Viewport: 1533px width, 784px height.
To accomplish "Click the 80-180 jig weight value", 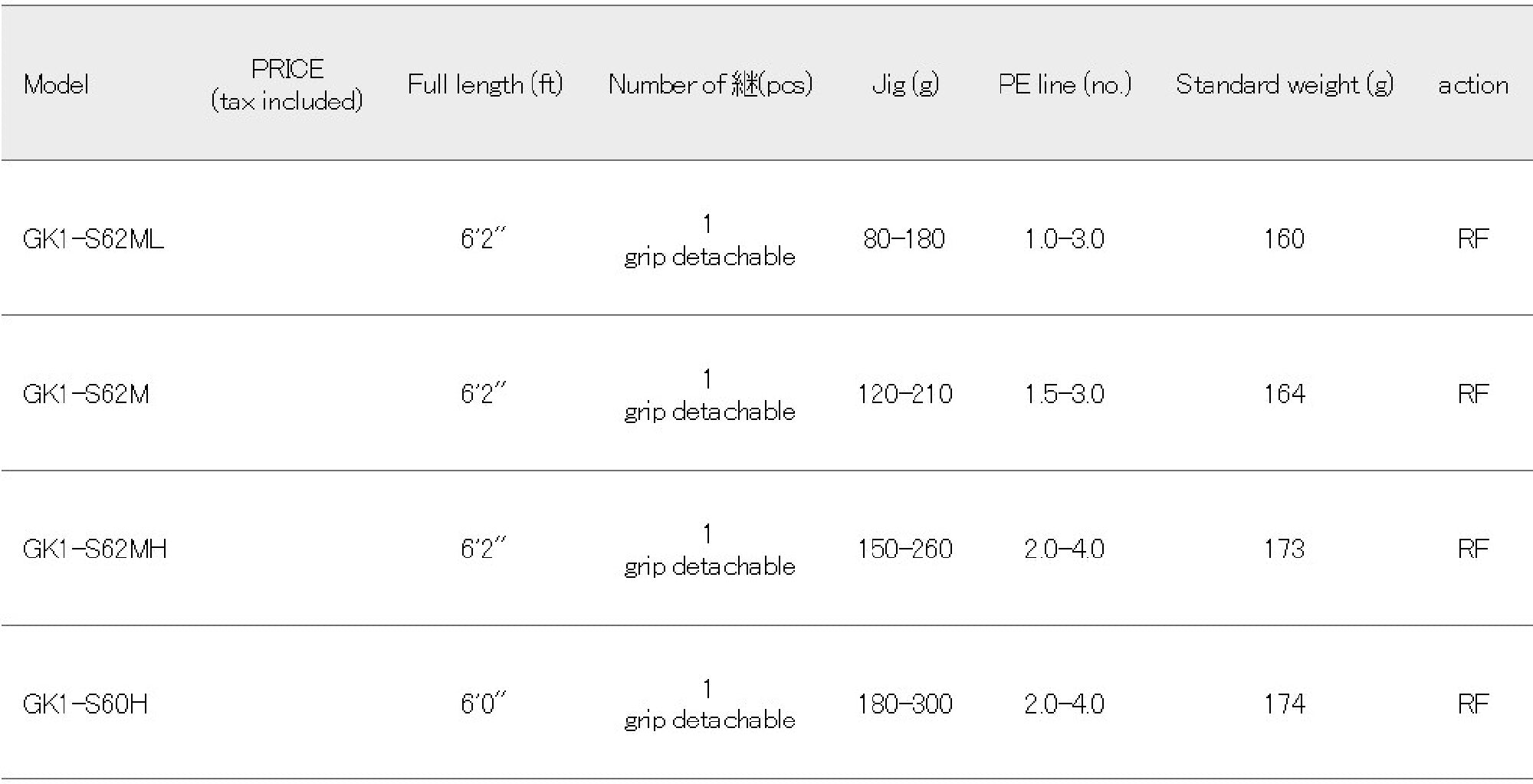I will click(x=904, y=239).
